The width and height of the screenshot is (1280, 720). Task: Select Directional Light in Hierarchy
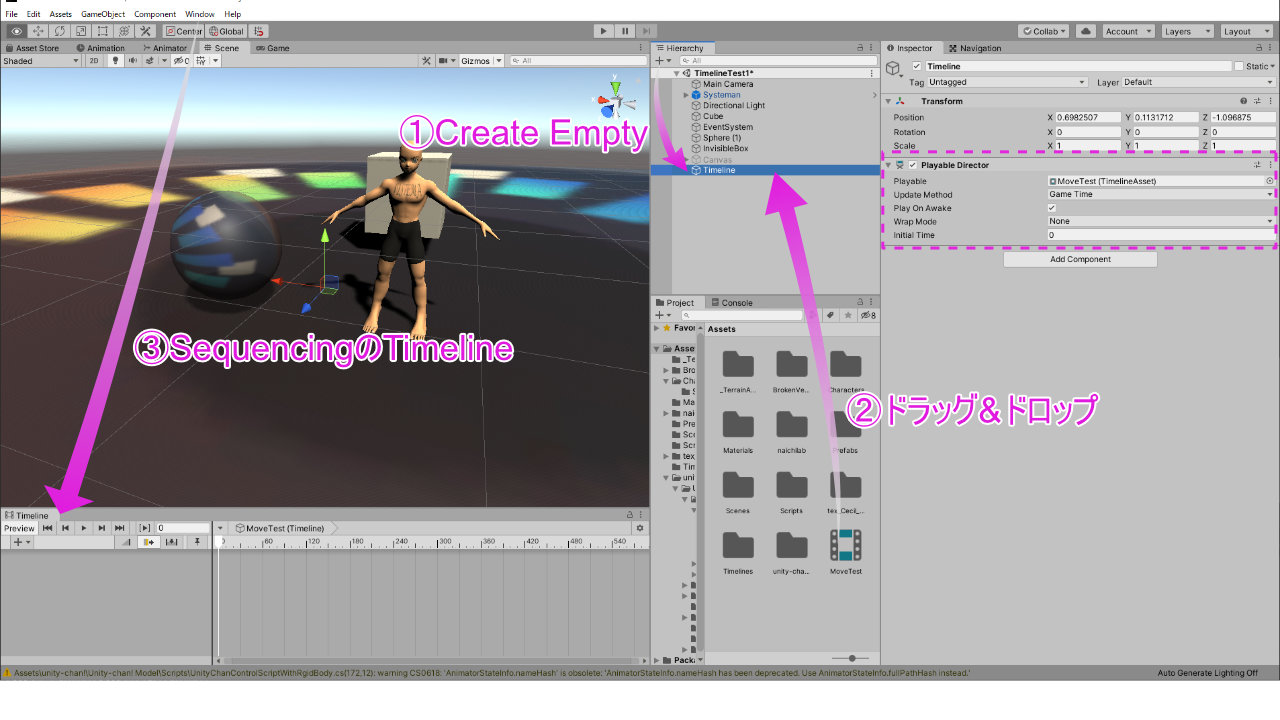tap(734, 105)
